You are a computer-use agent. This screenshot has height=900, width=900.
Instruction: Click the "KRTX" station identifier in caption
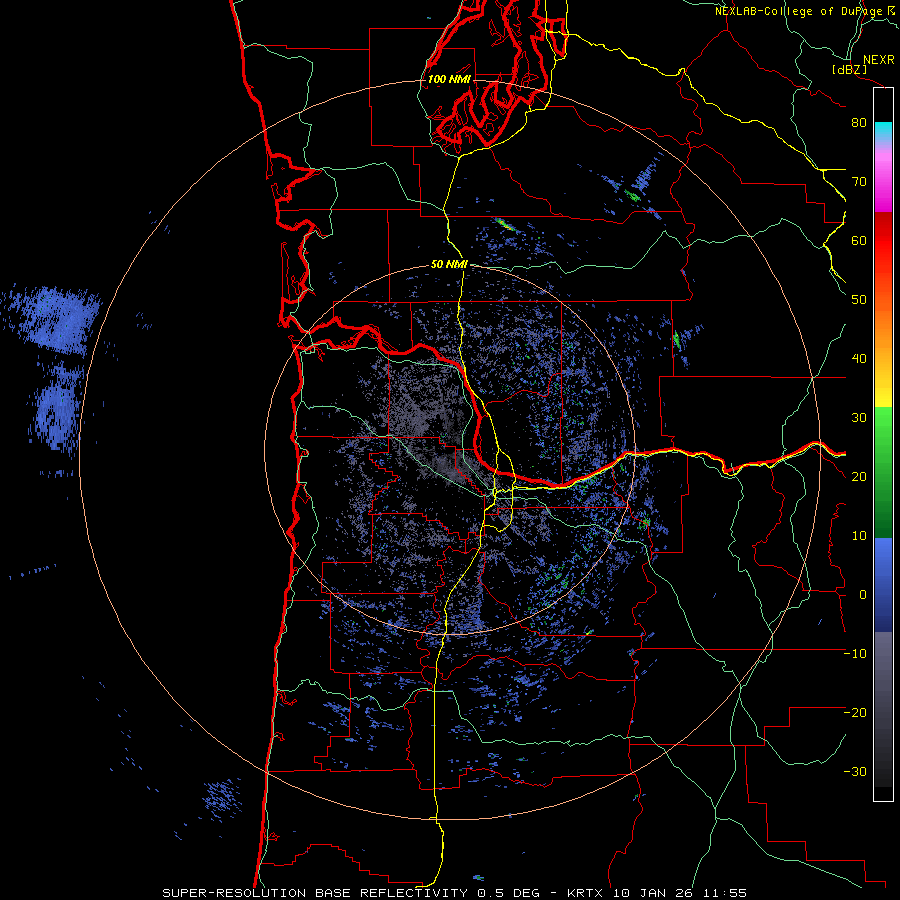click(585, 893)
